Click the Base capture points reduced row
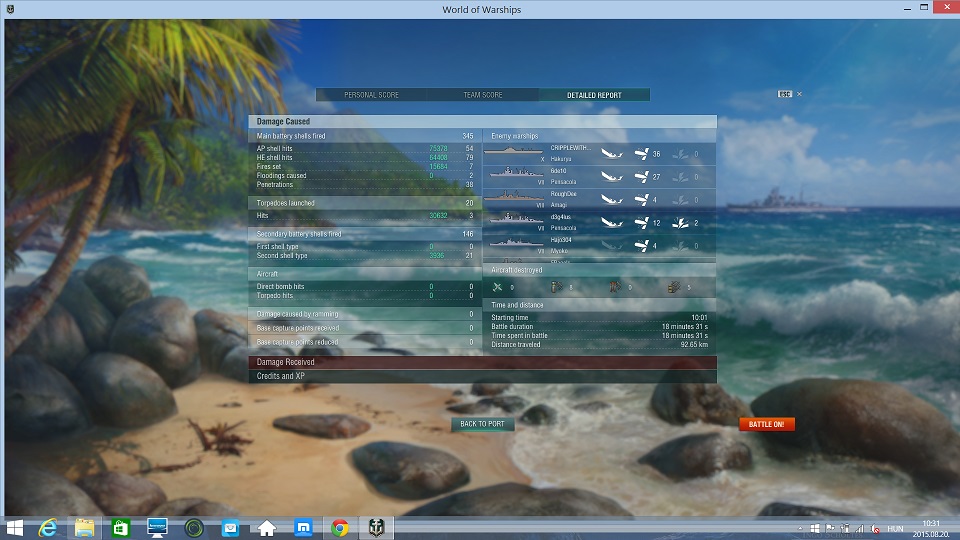 click(365, 342)
